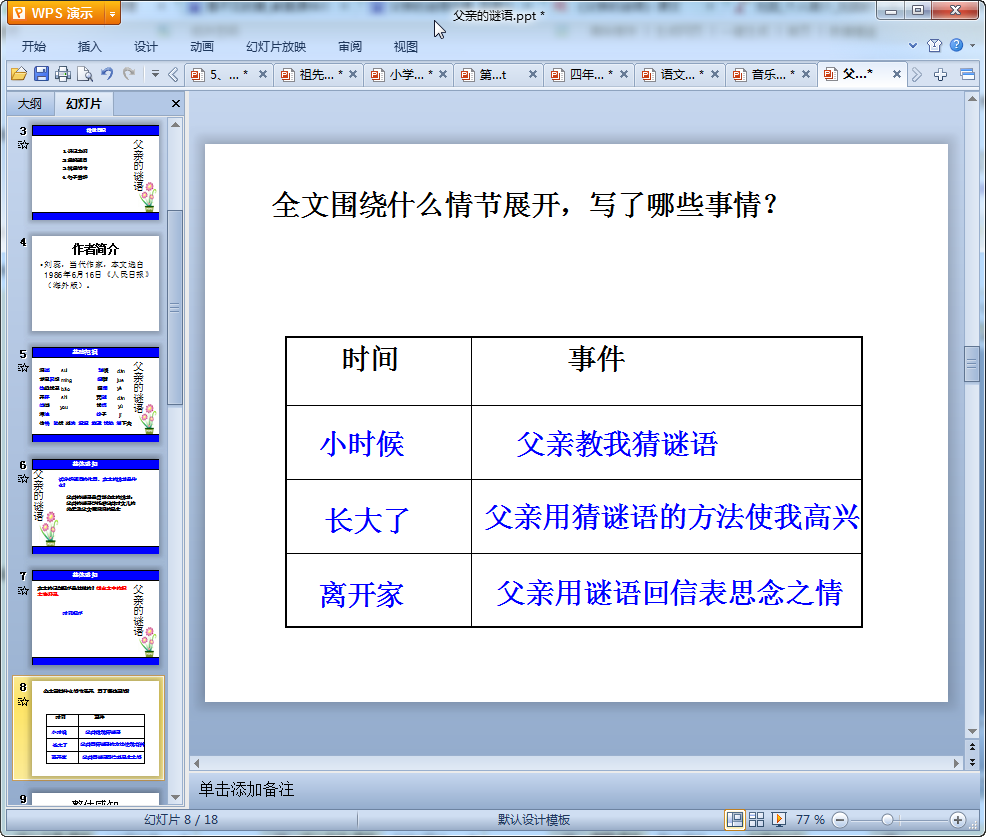Click the Open file folder icon
Image resolution: width=986 pixels, height=837 pixels.
coord(18,74)
